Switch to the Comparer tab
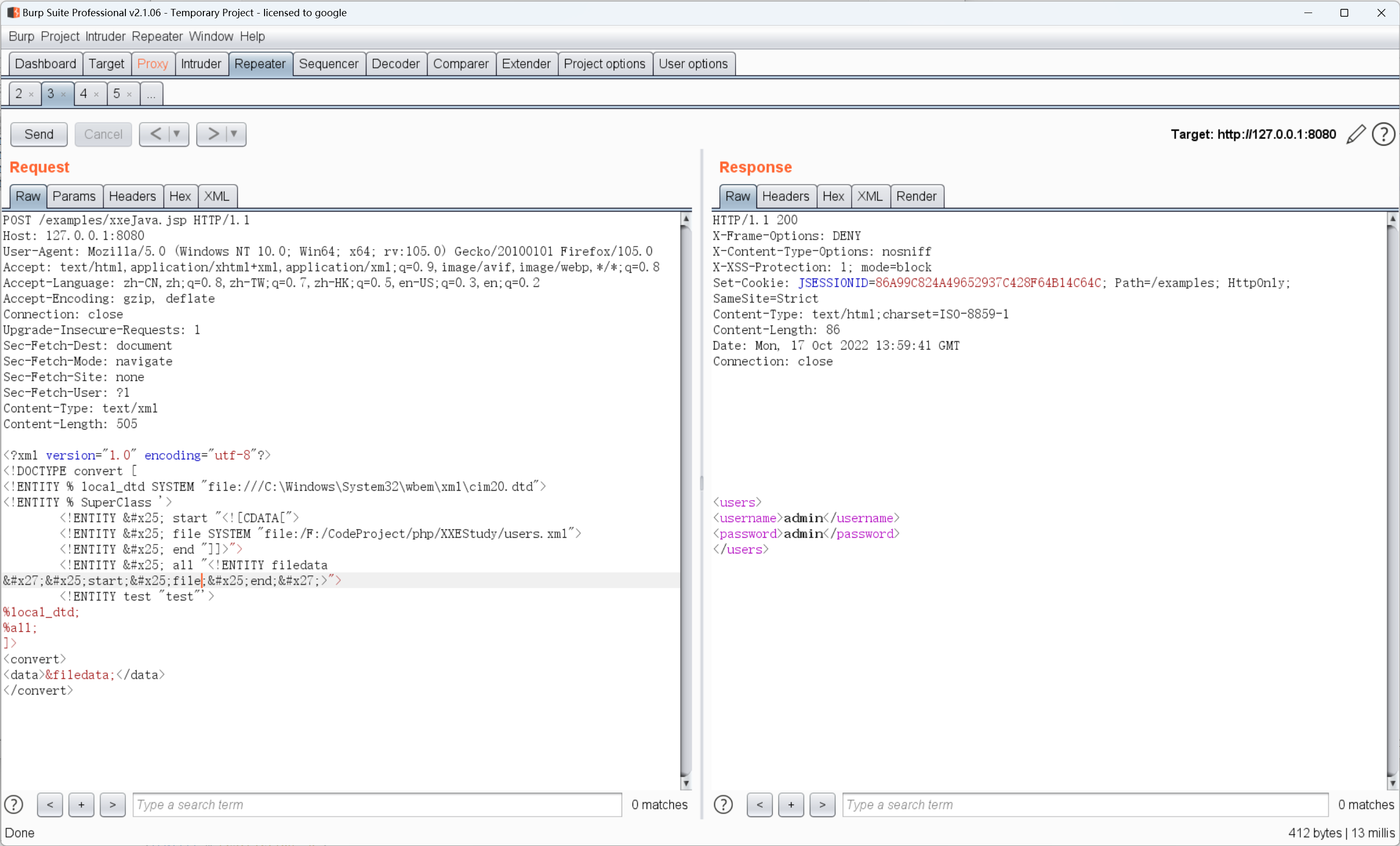1400x846 pixels. tap(461, 64)
